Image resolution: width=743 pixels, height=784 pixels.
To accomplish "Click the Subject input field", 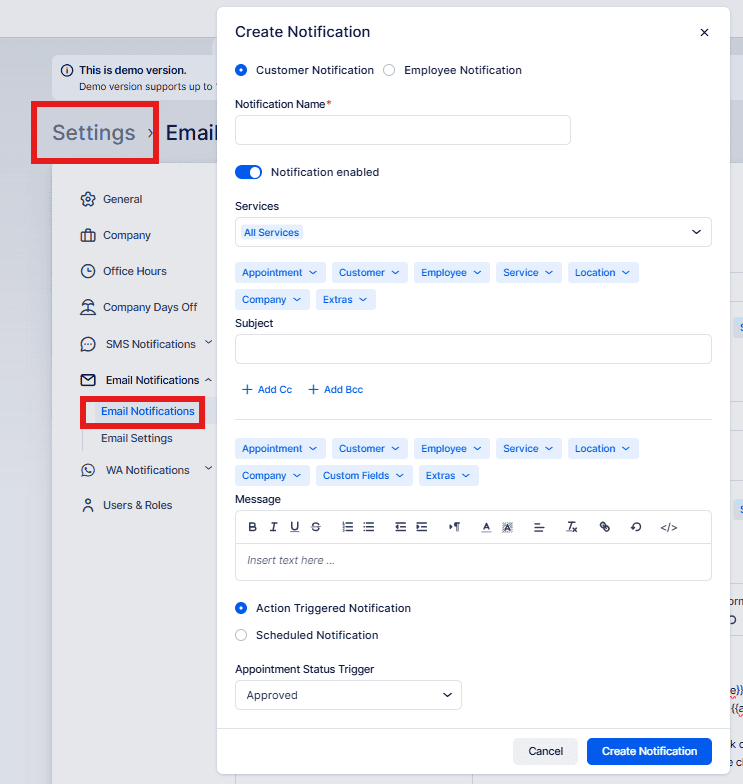I will coord(473,349).
